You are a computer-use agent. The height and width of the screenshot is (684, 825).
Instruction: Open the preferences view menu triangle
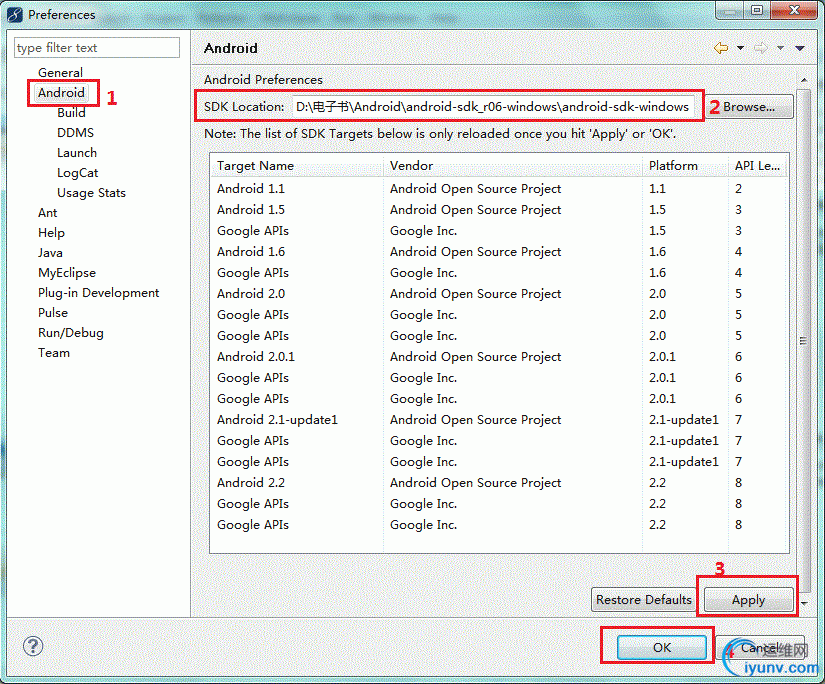[800, 48]
